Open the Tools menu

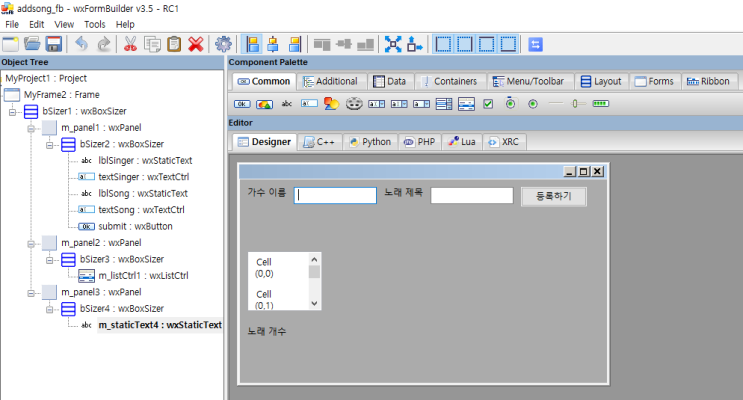click(x=95, y=24)
